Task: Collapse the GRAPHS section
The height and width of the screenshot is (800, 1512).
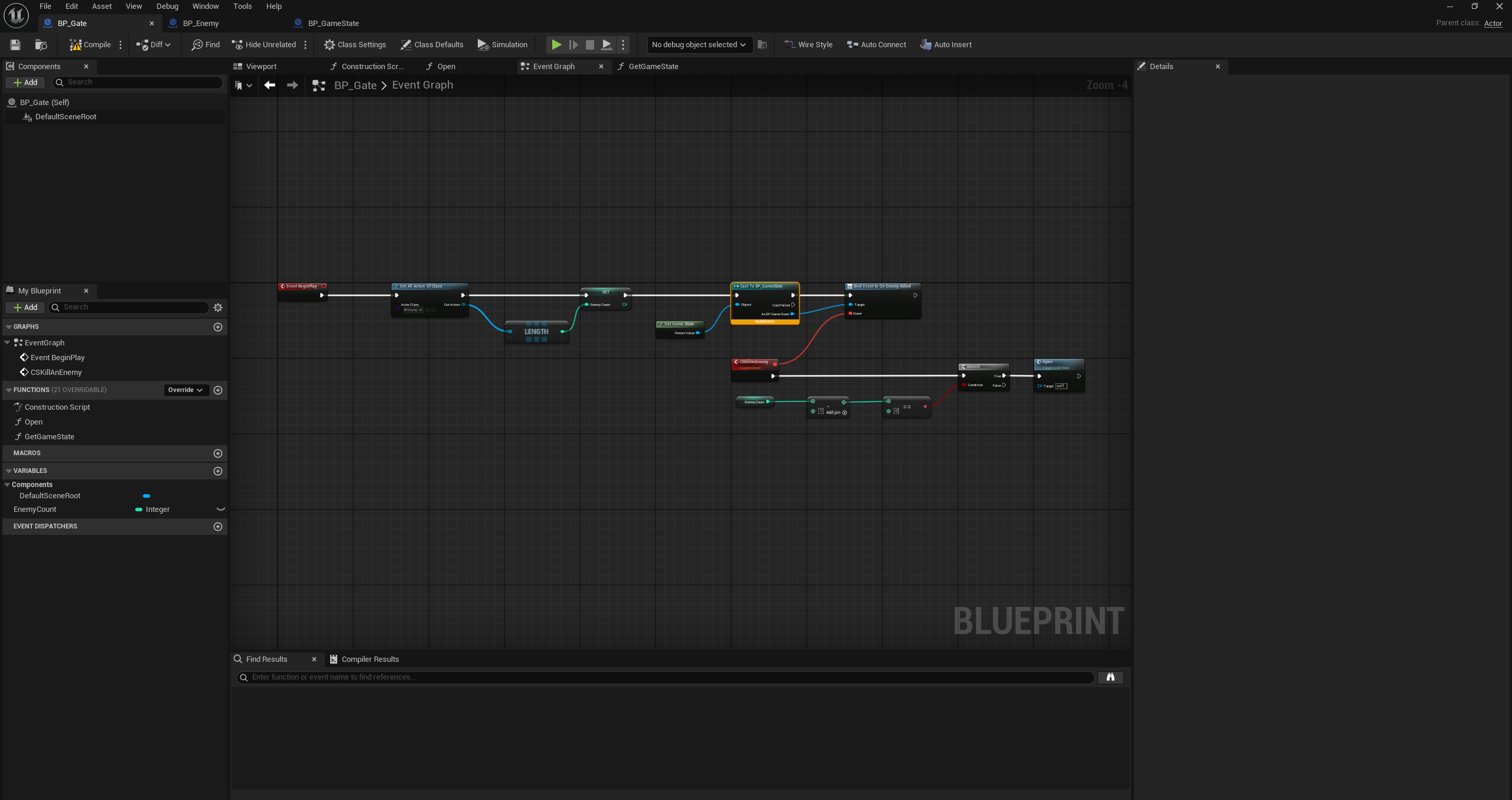Action: (9, 327)
